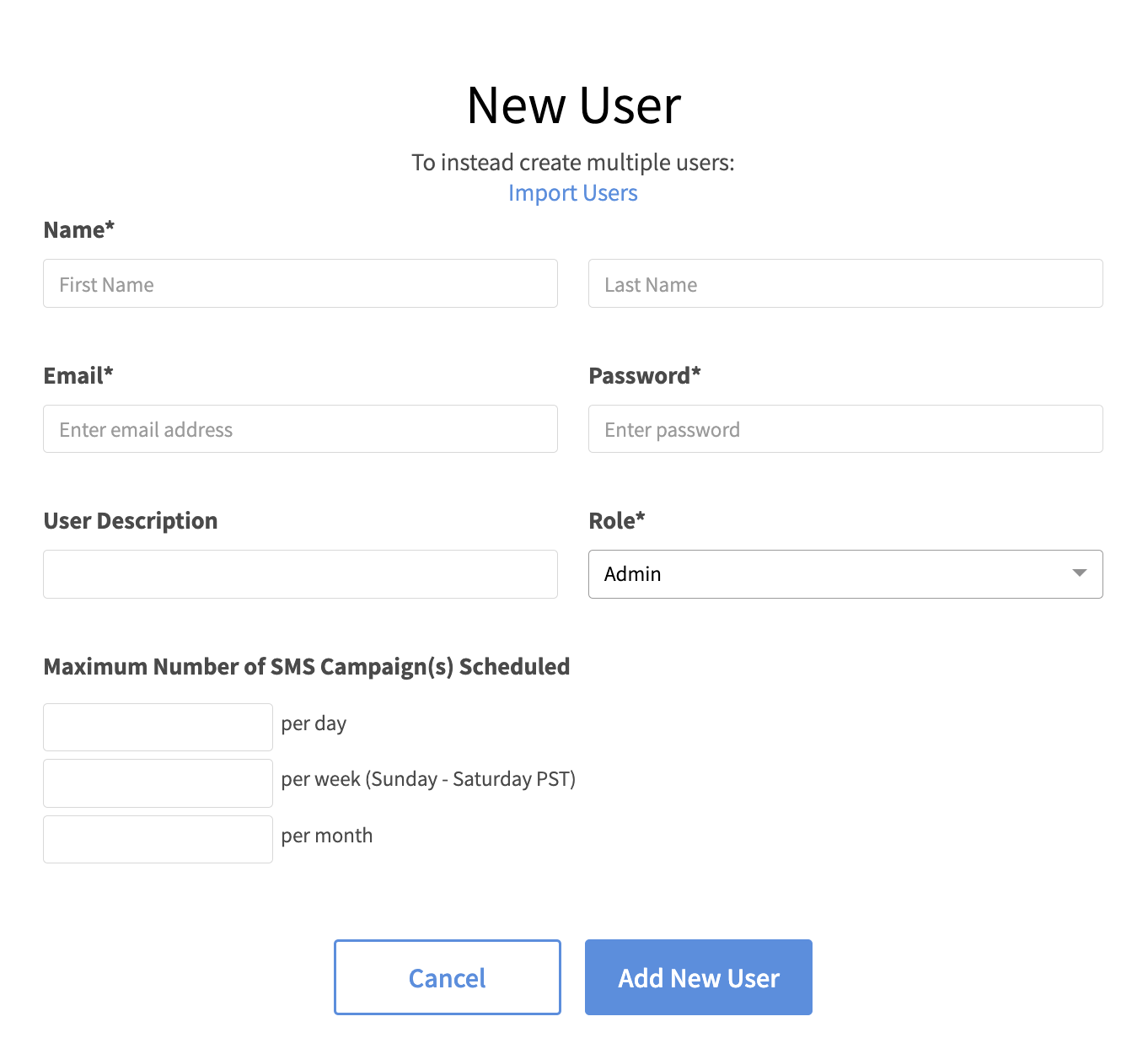The width and height of the screenshot is (1148, 1054).
Task: Click the Name* field label
Action: (x=79, y=230)
